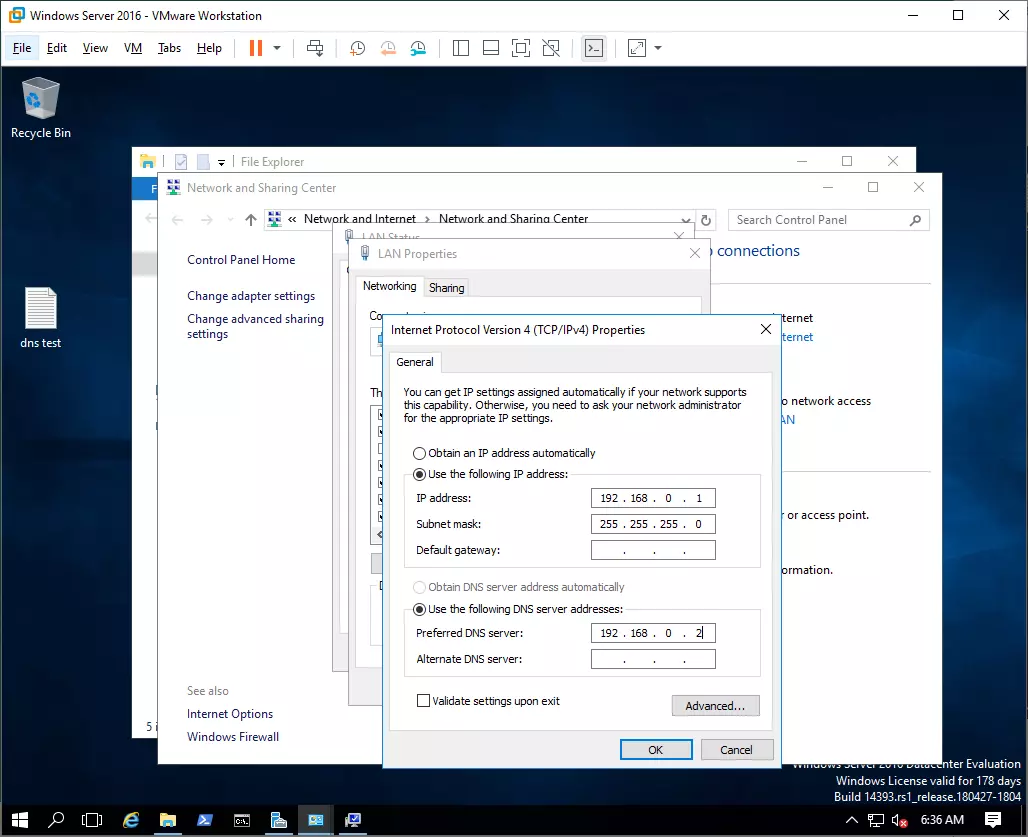Show hidden system tray icons
Image resolution: width=1028 pixels, height=837 pixels.
click(x=851, y=819)
